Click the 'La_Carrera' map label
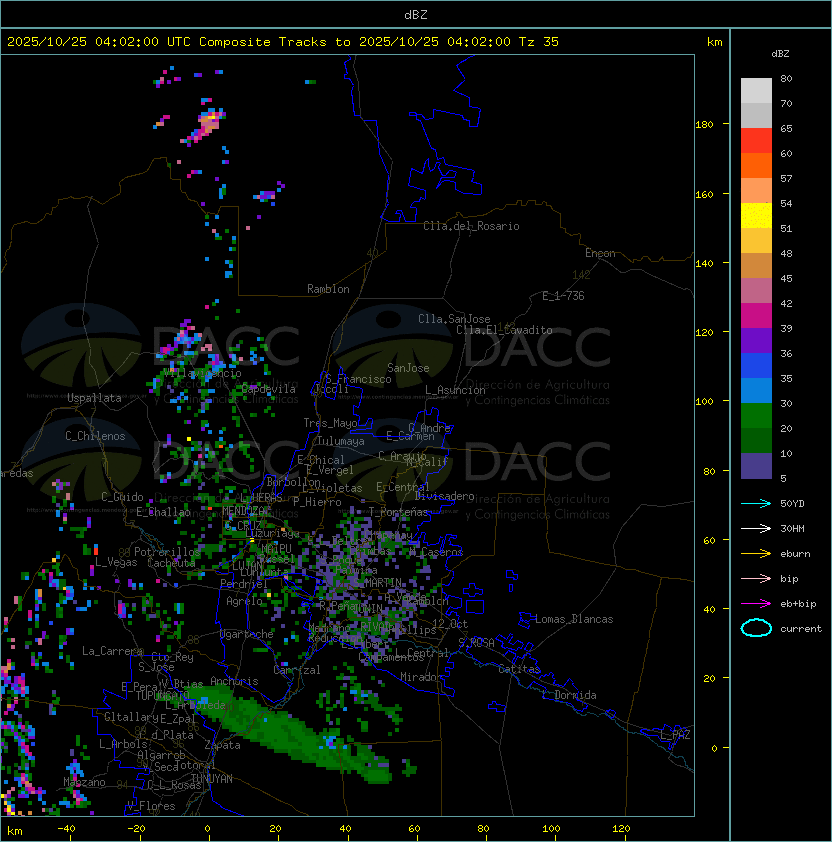The height and width of the screenshot is (842, 832). 113,651
